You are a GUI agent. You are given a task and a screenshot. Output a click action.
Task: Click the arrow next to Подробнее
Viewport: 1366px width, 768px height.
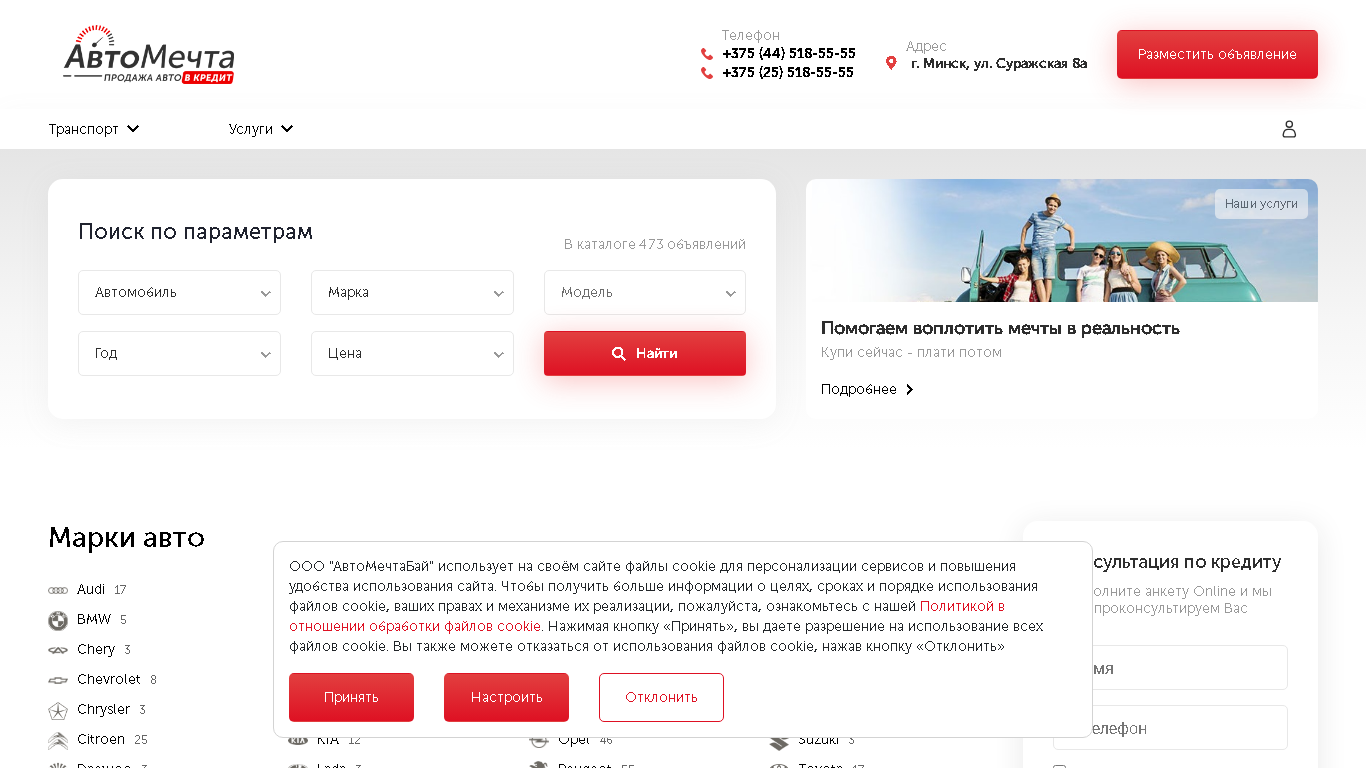[909, 389]
